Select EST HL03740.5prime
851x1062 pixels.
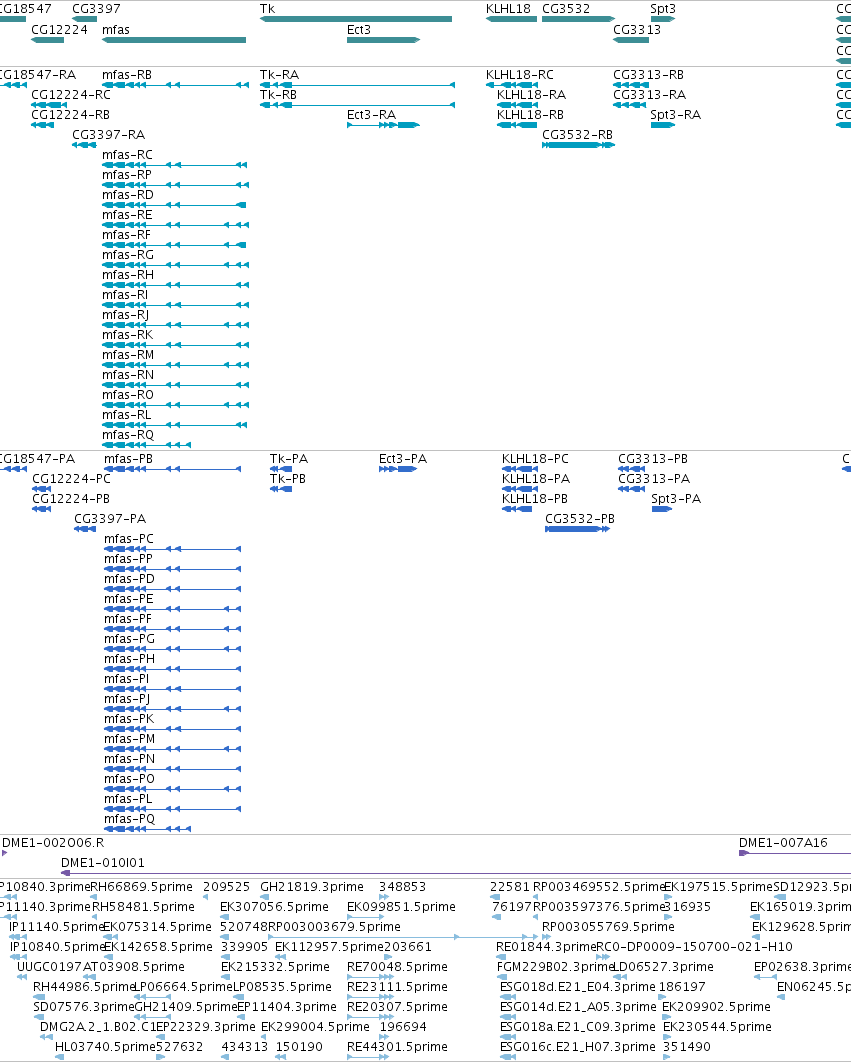pyautogui.click(x=106, y=1046)
